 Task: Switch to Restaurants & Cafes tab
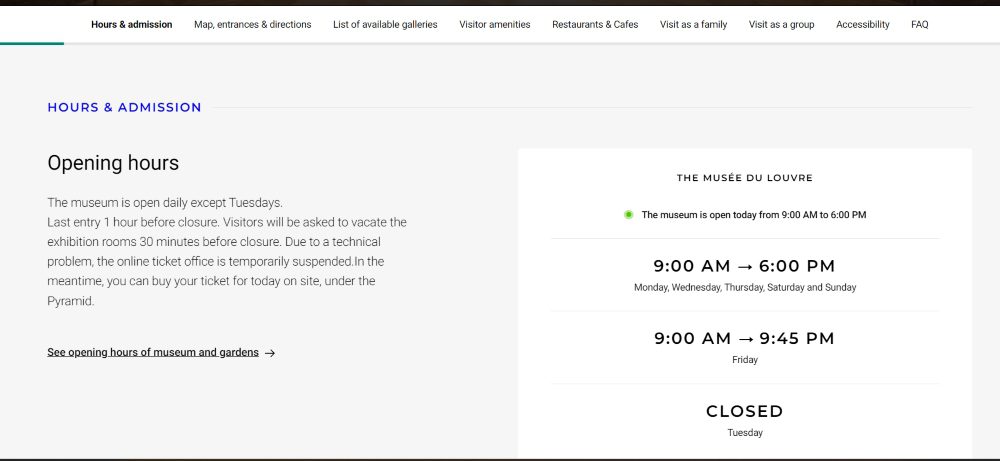[595, 25]
